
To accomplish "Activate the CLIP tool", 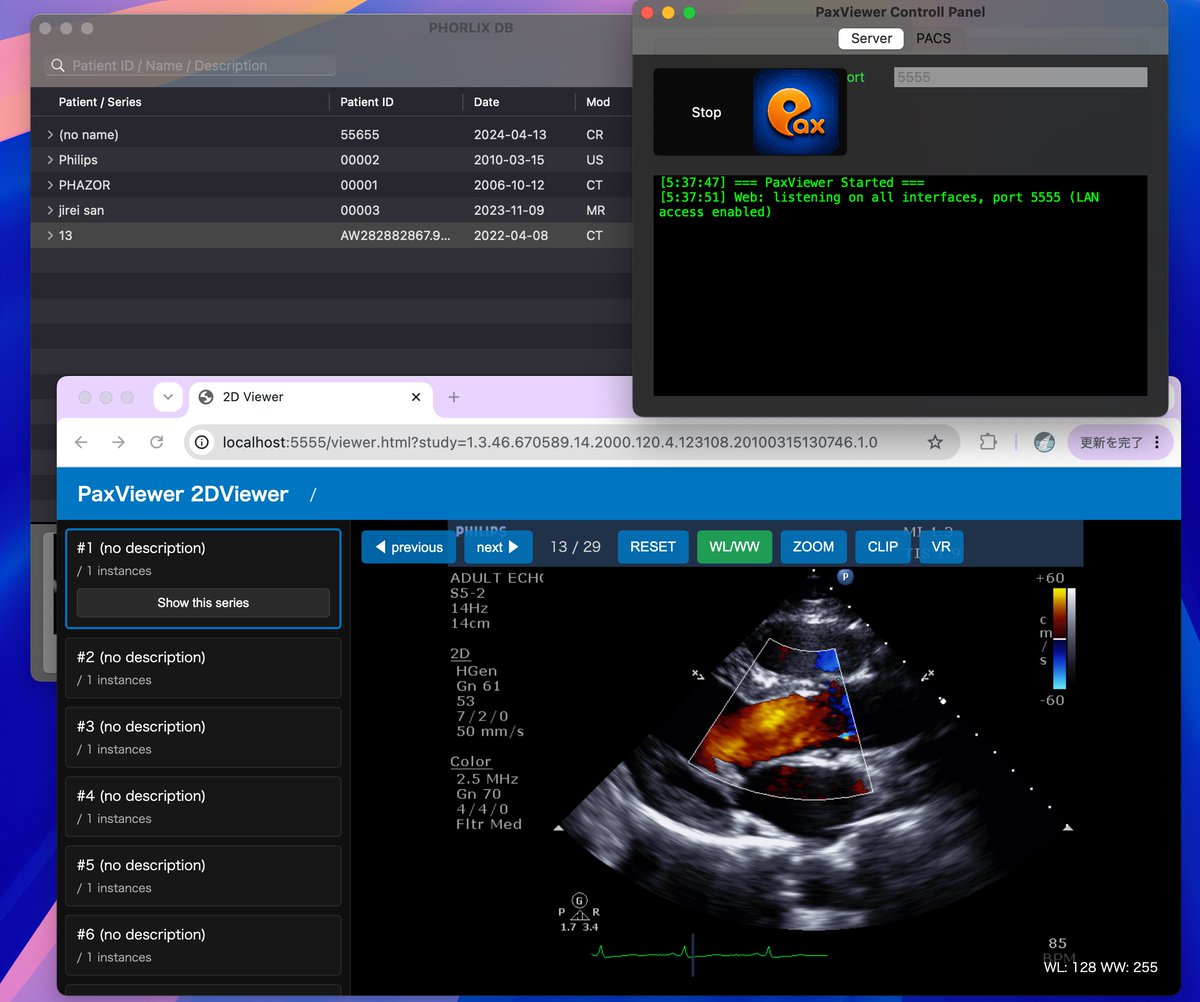I will 882,547.
